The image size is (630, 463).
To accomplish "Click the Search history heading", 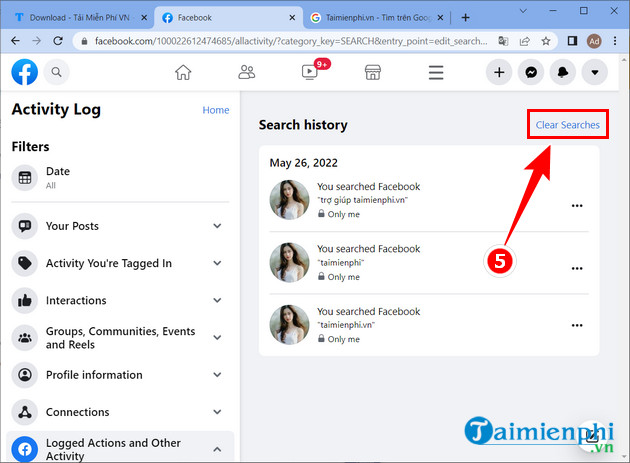I will [303, 125].
